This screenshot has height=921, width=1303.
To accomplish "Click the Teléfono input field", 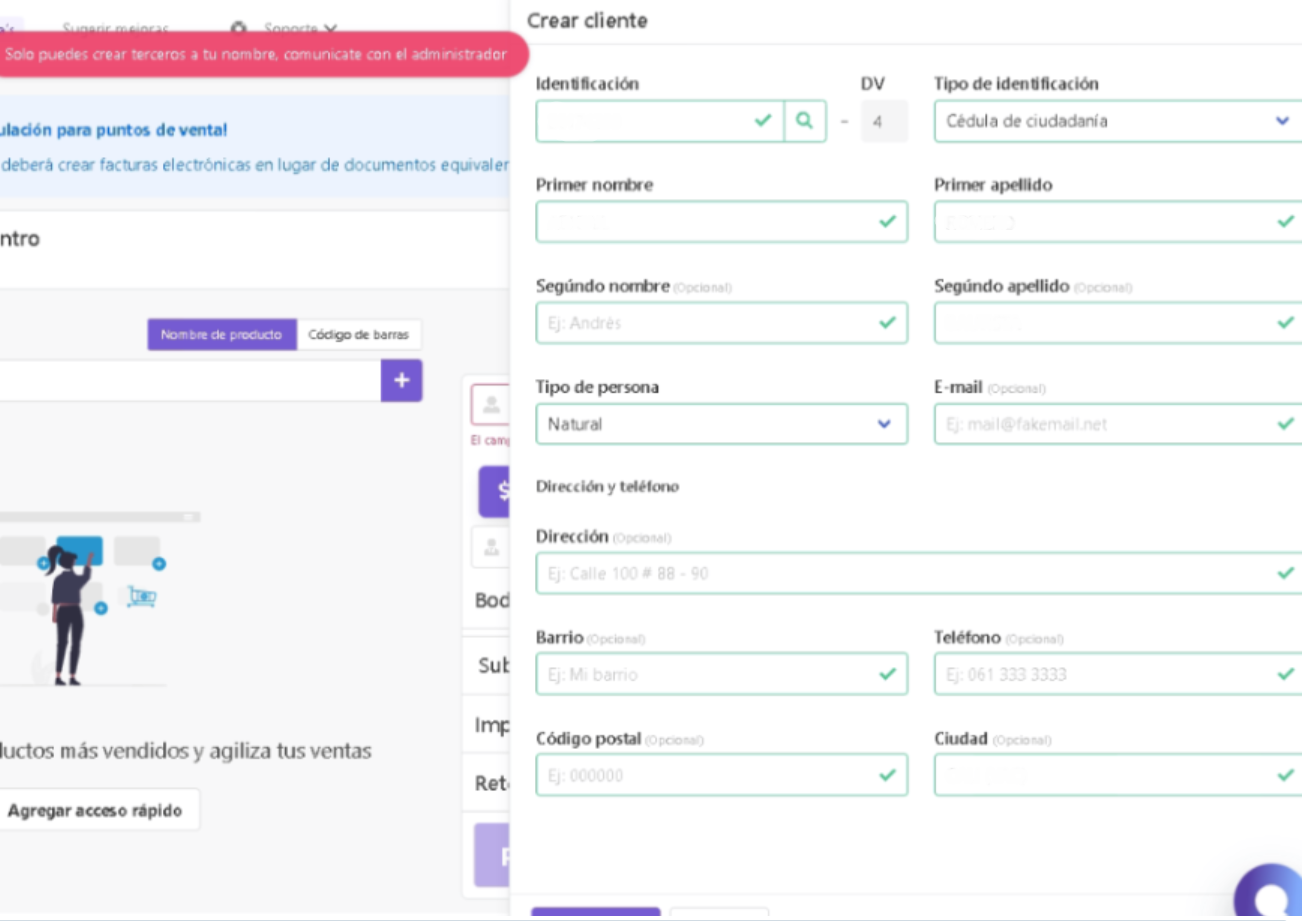I will coord(1105,674).
